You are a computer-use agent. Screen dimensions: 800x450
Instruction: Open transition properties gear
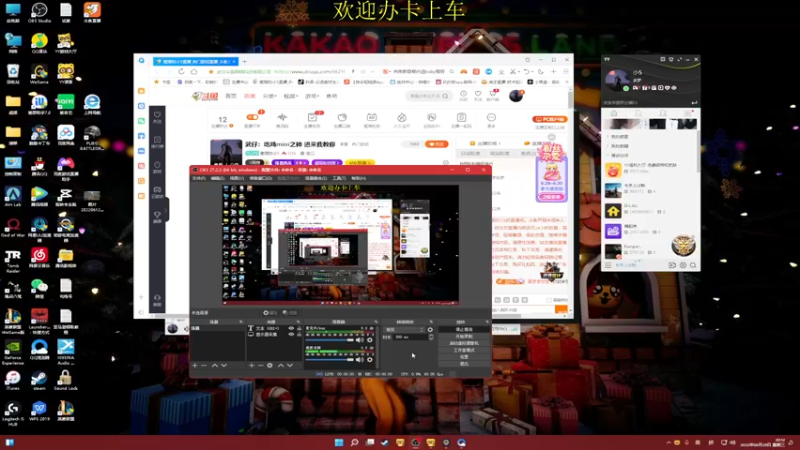coord(430,330)
